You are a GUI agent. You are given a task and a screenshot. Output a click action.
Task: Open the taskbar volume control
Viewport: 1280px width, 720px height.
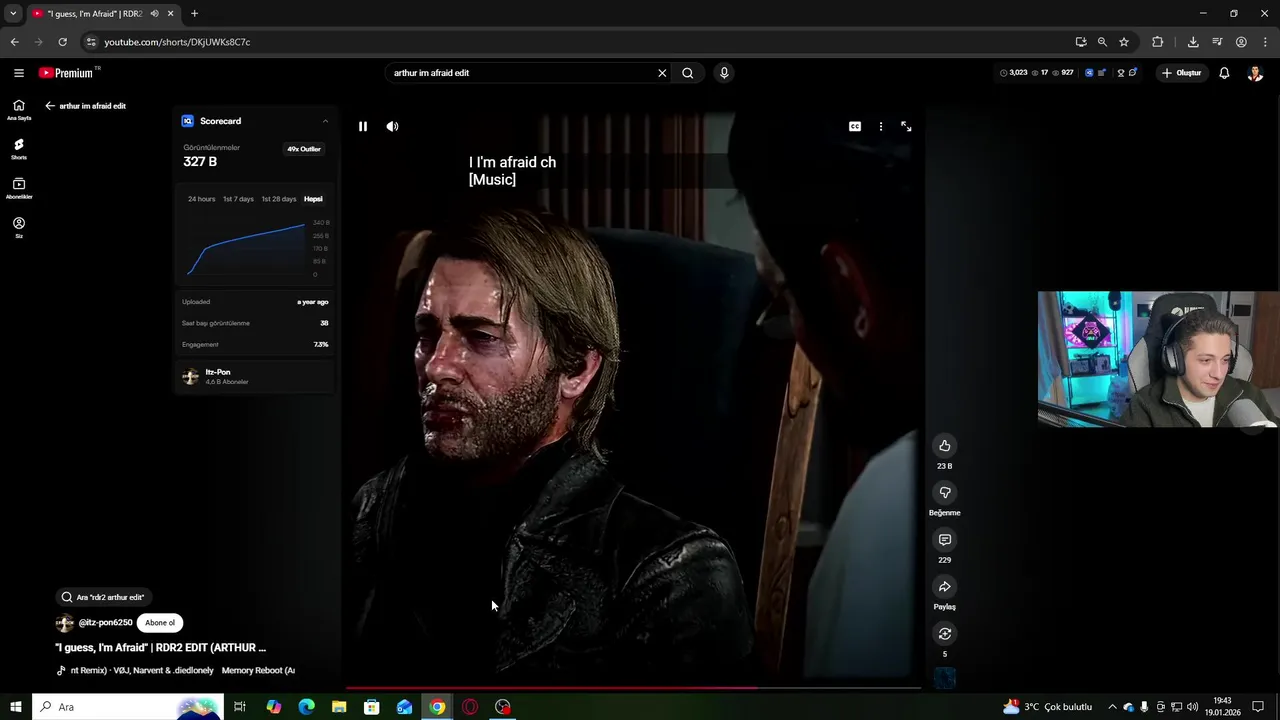pyautogui.click(x=1192, y=707)
